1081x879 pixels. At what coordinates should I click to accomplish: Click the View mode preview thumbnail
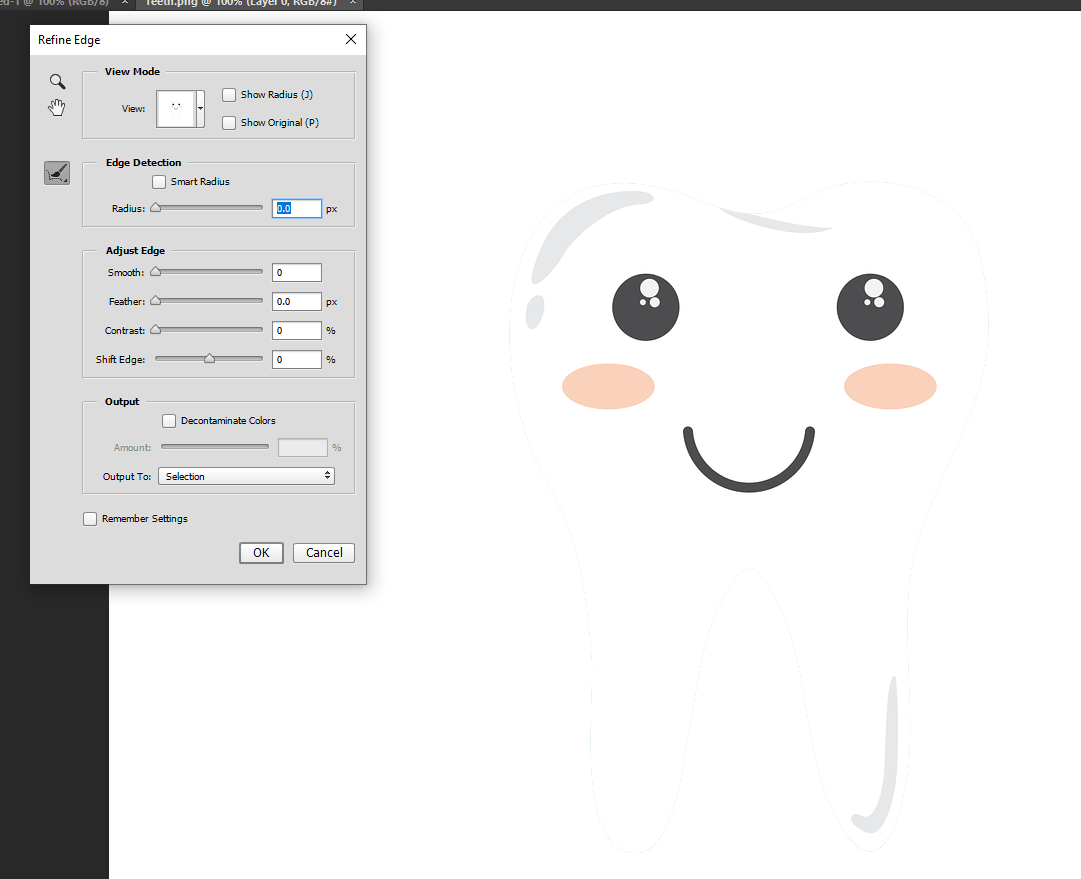coord(175,108)
